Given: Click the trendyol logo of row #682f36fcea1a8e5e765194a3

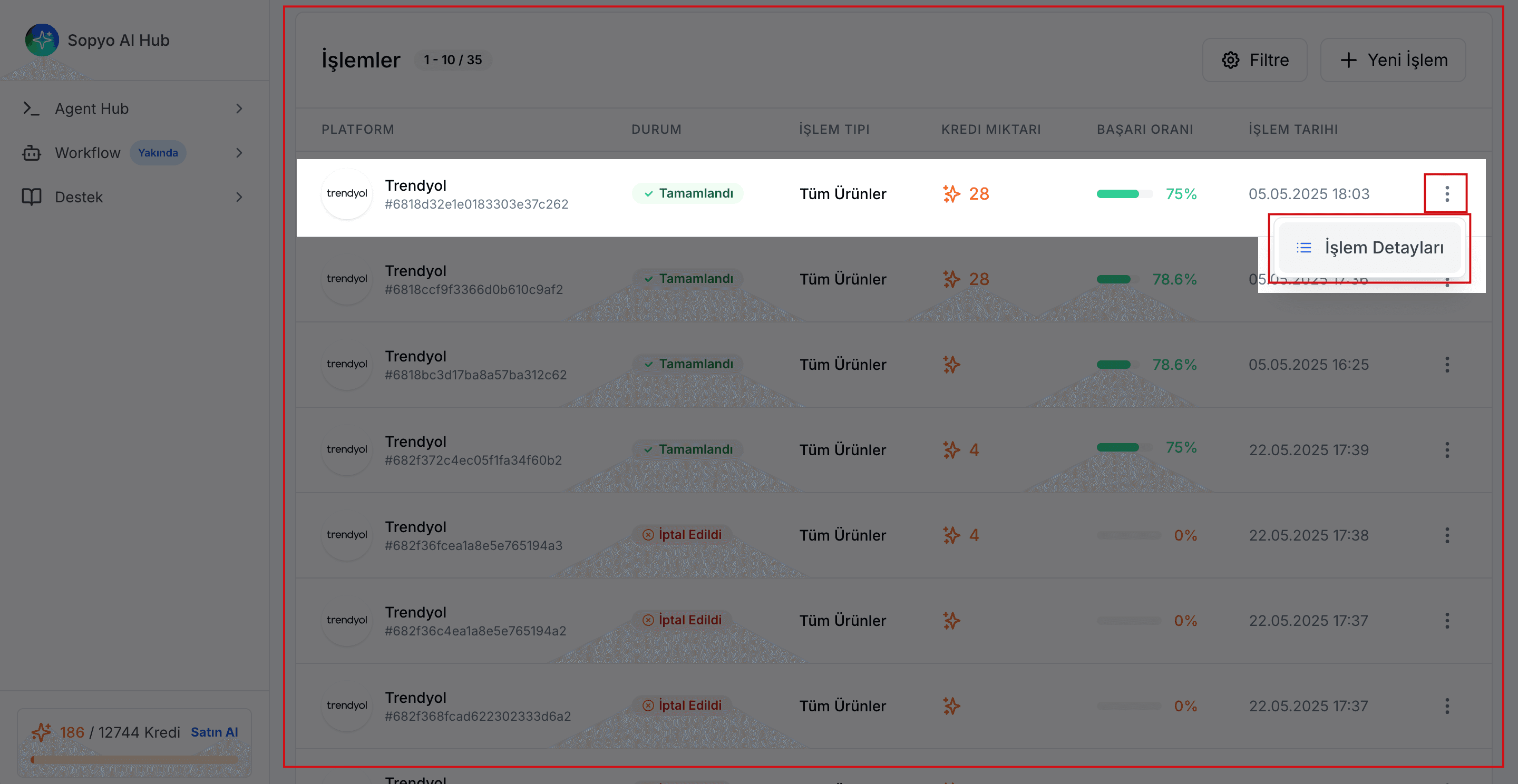Looking at the screenshot, I should [x=346, y=535].
